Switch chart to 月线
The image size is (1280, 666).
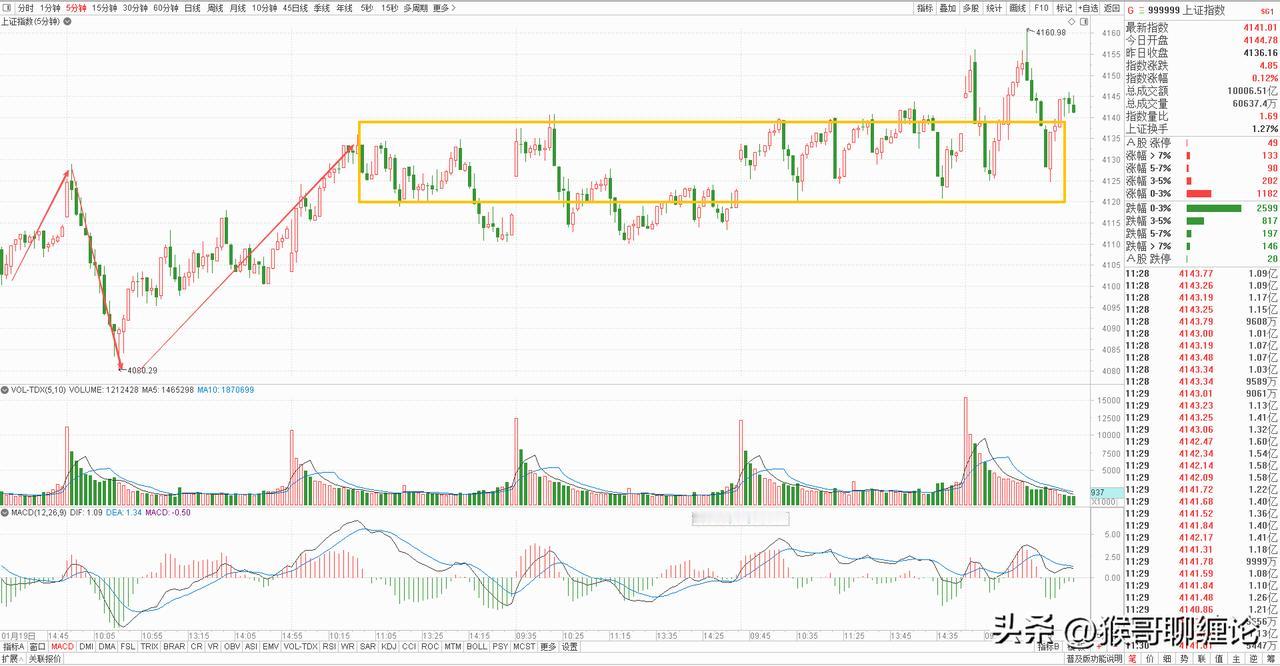238,8
